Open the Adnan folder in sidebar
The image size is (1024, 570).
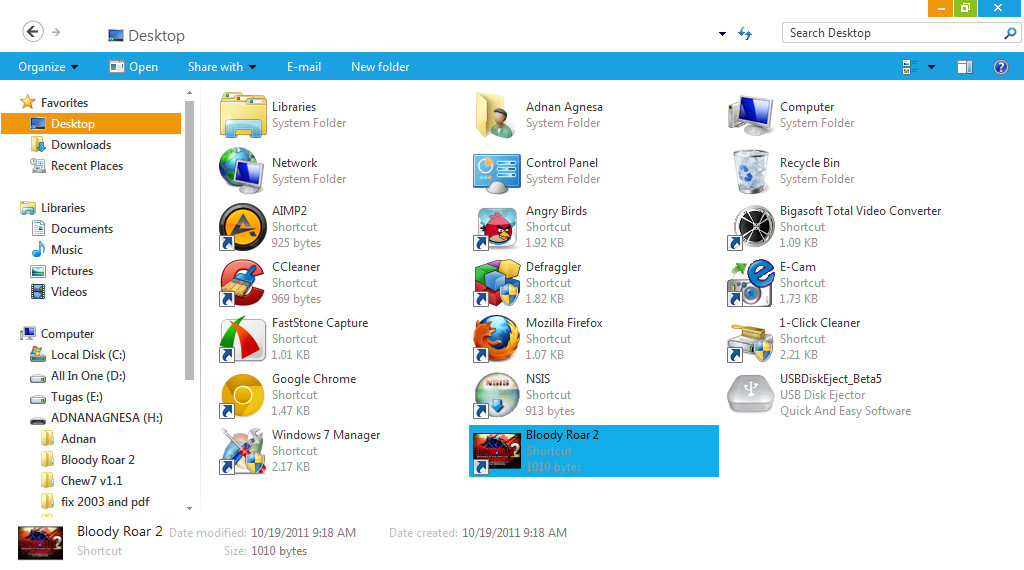(68, 439)
